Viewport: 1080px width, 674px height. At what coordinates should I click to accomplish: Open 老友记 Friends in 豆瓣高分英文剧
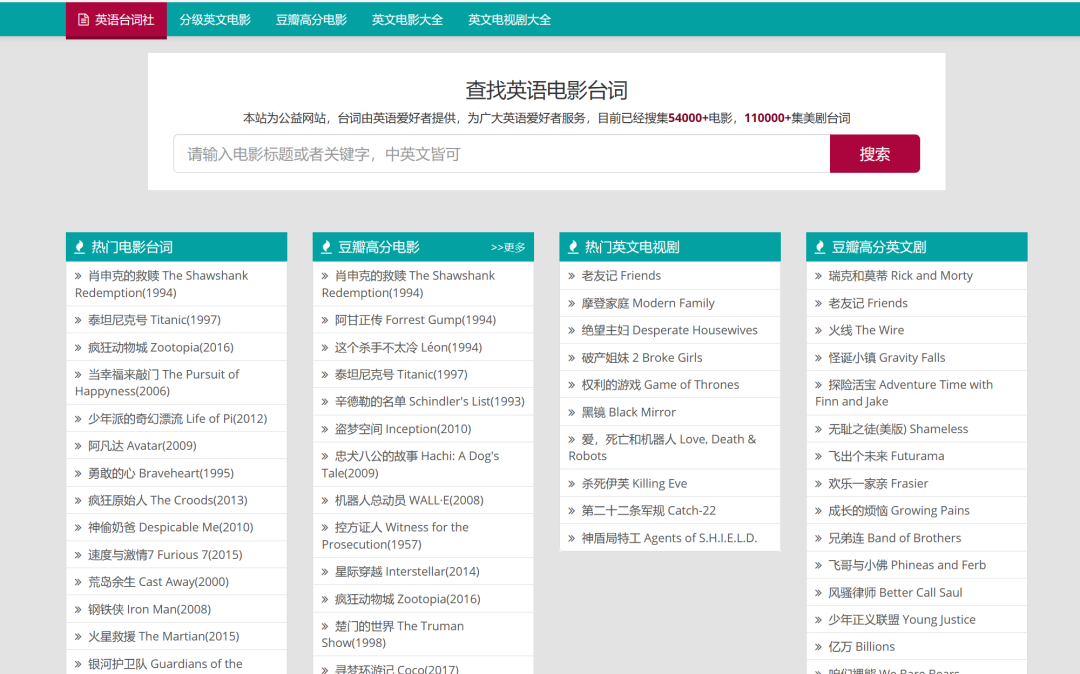(x=867, y=303)
